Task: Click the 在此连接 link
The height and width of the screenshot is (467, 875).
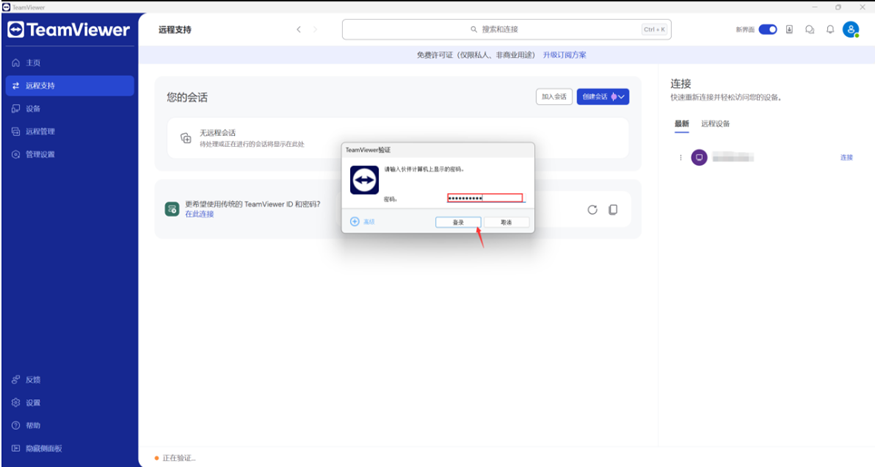Action: [x=199, y=214]
